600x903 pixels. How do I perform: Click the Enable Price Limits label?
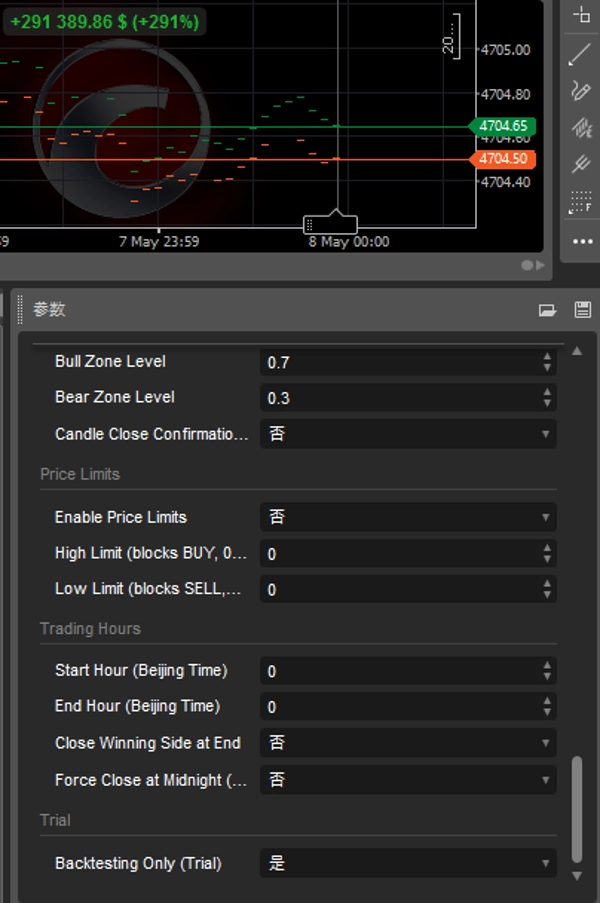(121, 517)
